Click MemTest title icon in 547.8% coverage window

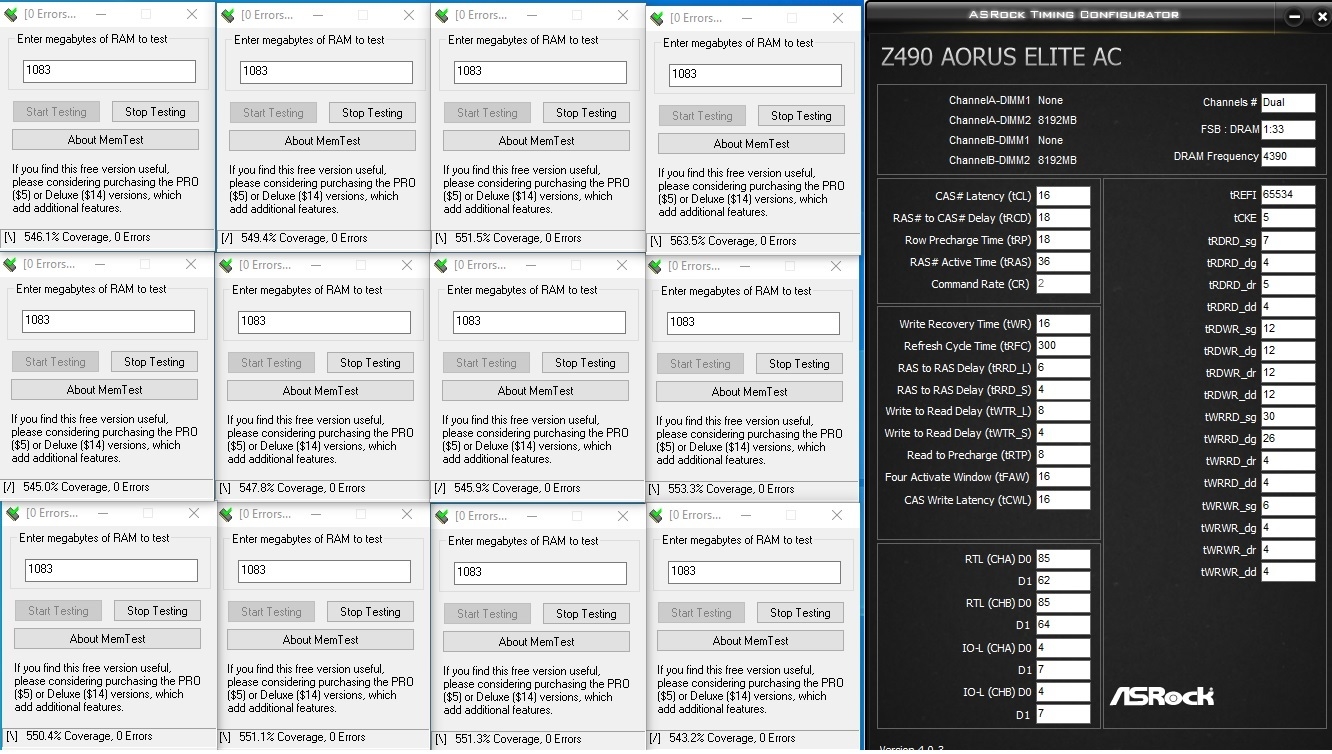226,266
